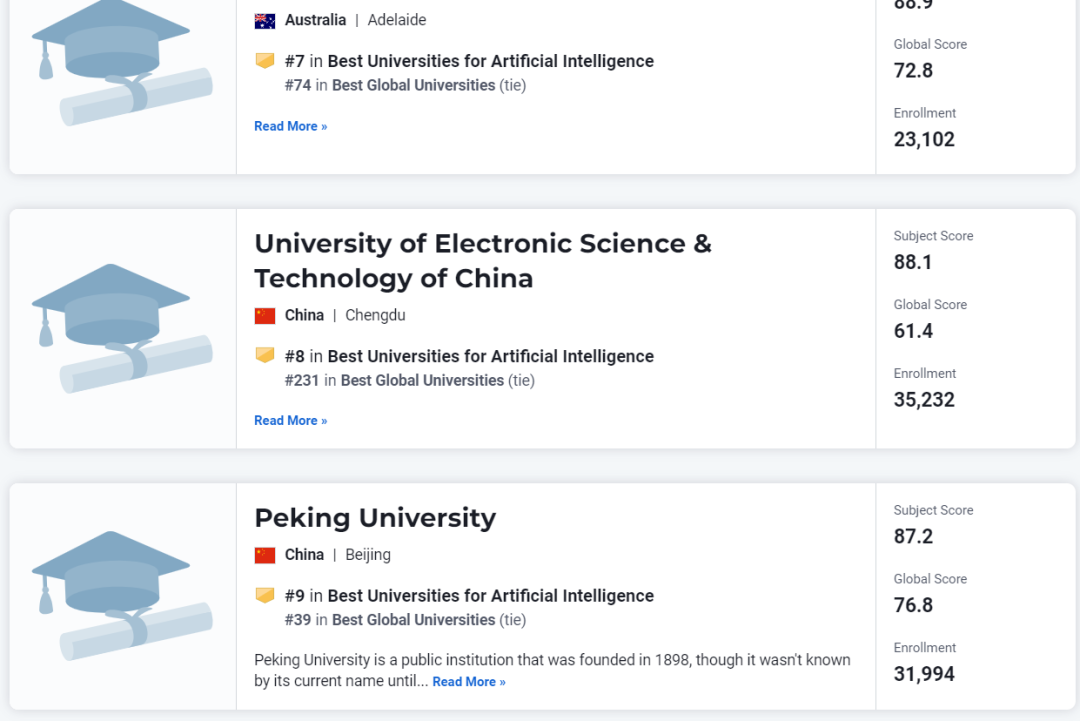
Task: Open the Peking University title link
Action: point(376,518)
